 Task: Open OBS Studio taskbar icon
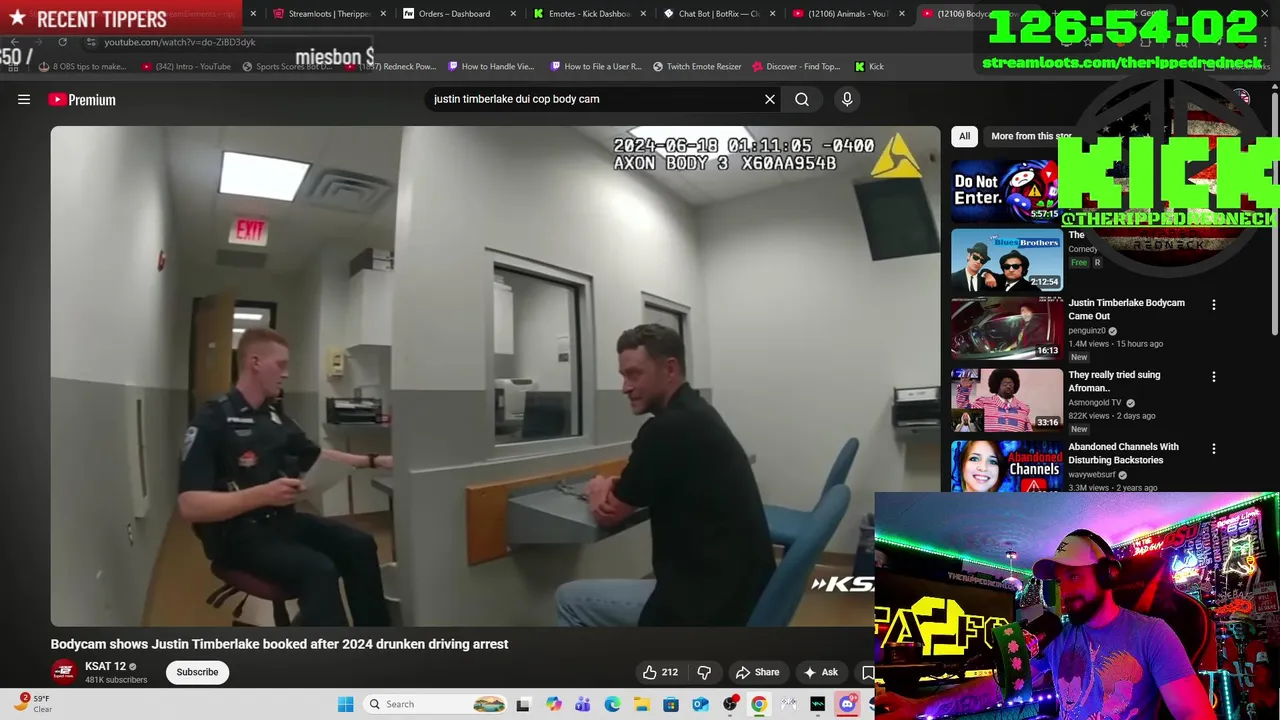tap(730, 704)
